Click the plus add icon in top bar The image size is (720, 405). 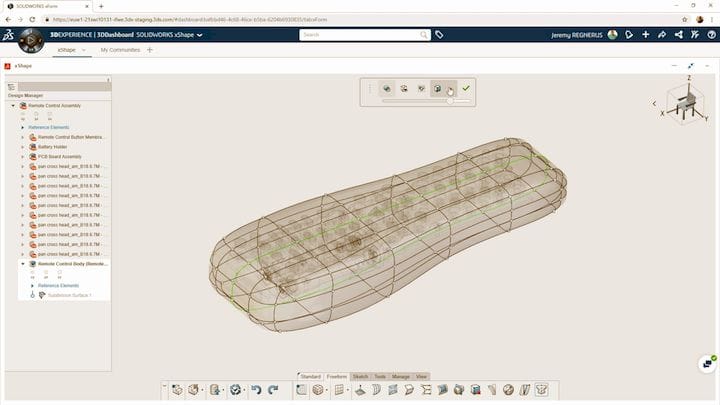[x=646, y=35]
